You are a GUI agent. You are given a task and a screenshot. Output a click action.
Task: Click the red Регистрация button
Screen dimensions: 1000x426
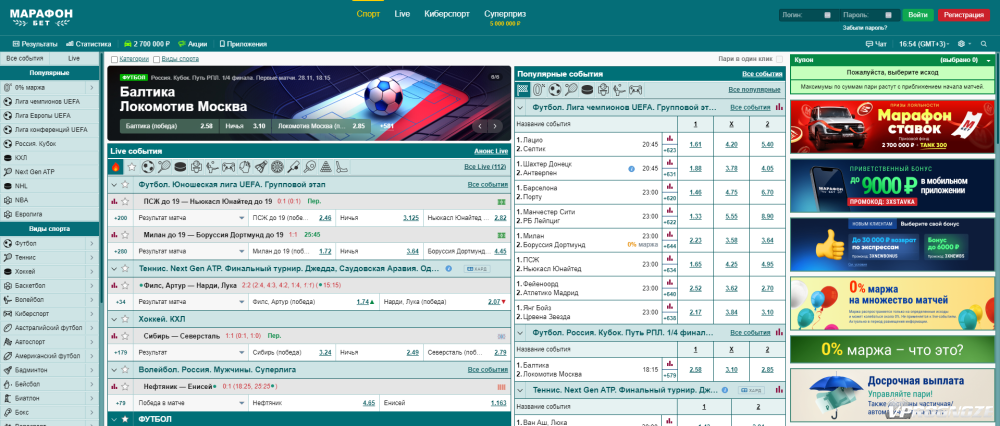point(964,15)
